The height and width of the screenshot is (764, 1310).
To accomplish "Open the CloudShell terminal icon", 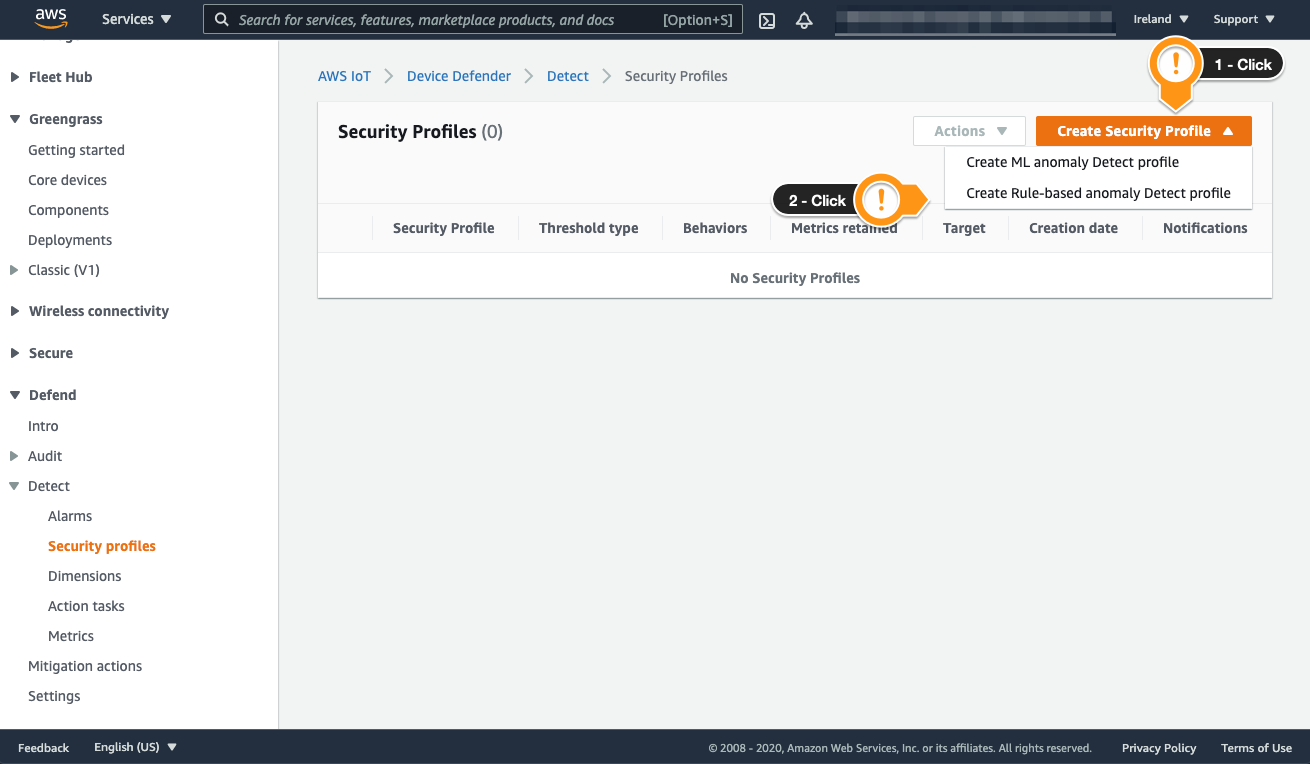I will click(x=767, y=20).
